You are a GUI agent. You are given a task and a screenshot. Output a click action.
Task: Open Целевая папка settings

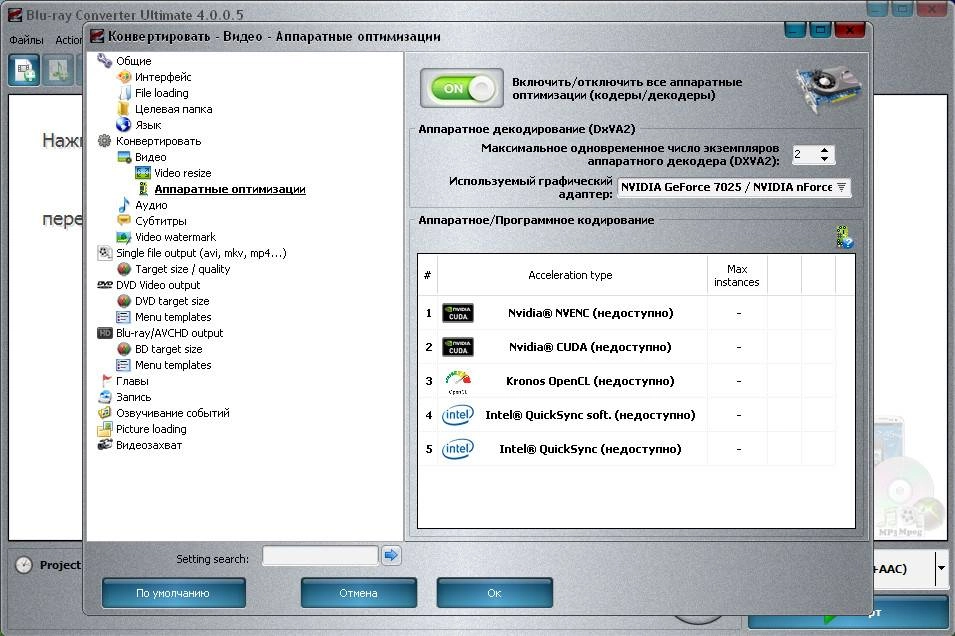click(x=173, y=109)
